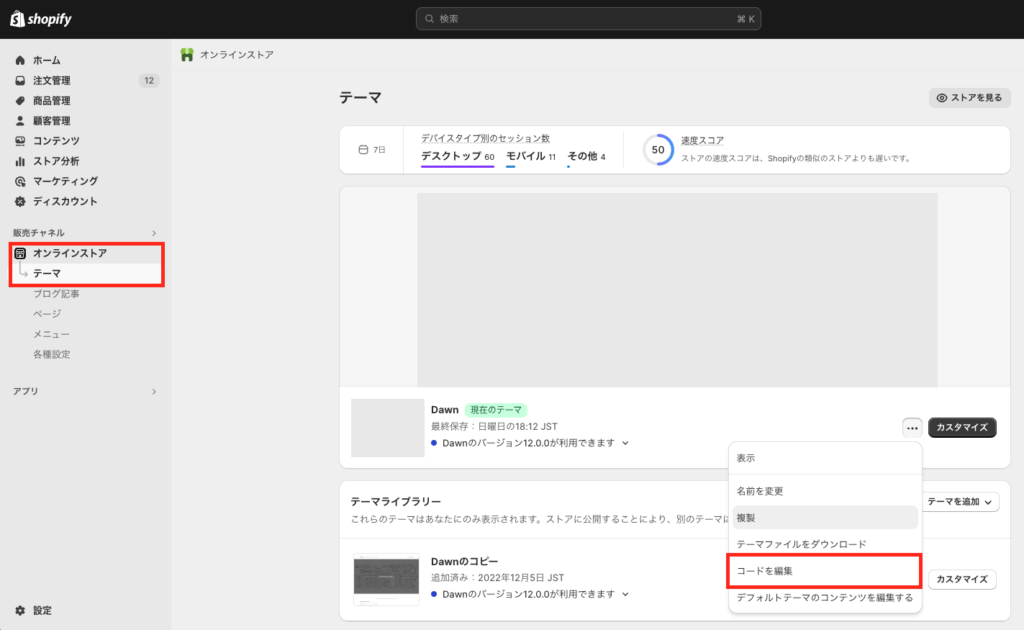Click the 速度スコア link
Image resolution: width=1024 pixels, height=630 pixels.
point(702,140)
